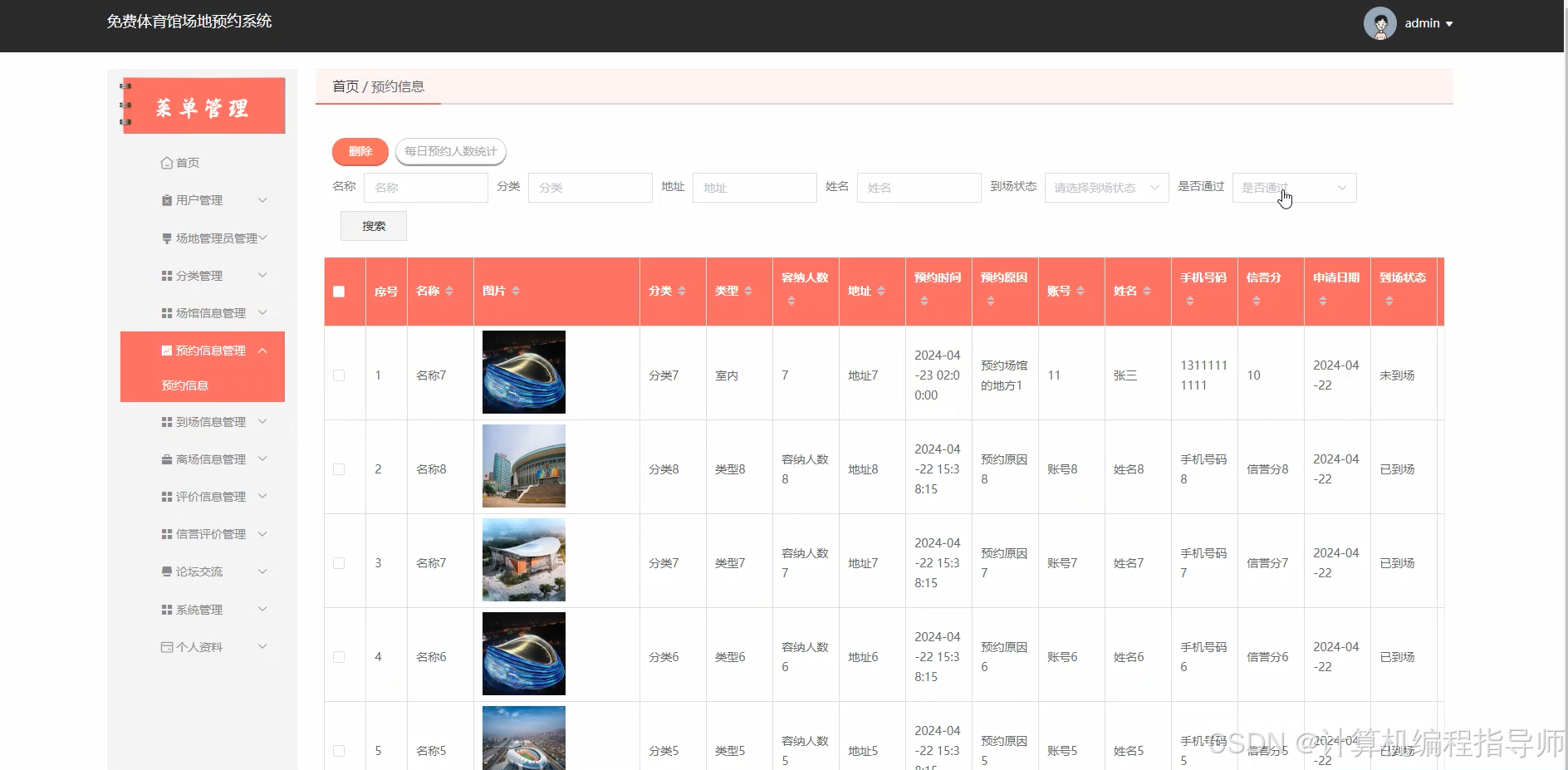Open the venue image in row 2
Viewport: 1568px width, 770px height.
pyautogui.click(x=524, y=466)
